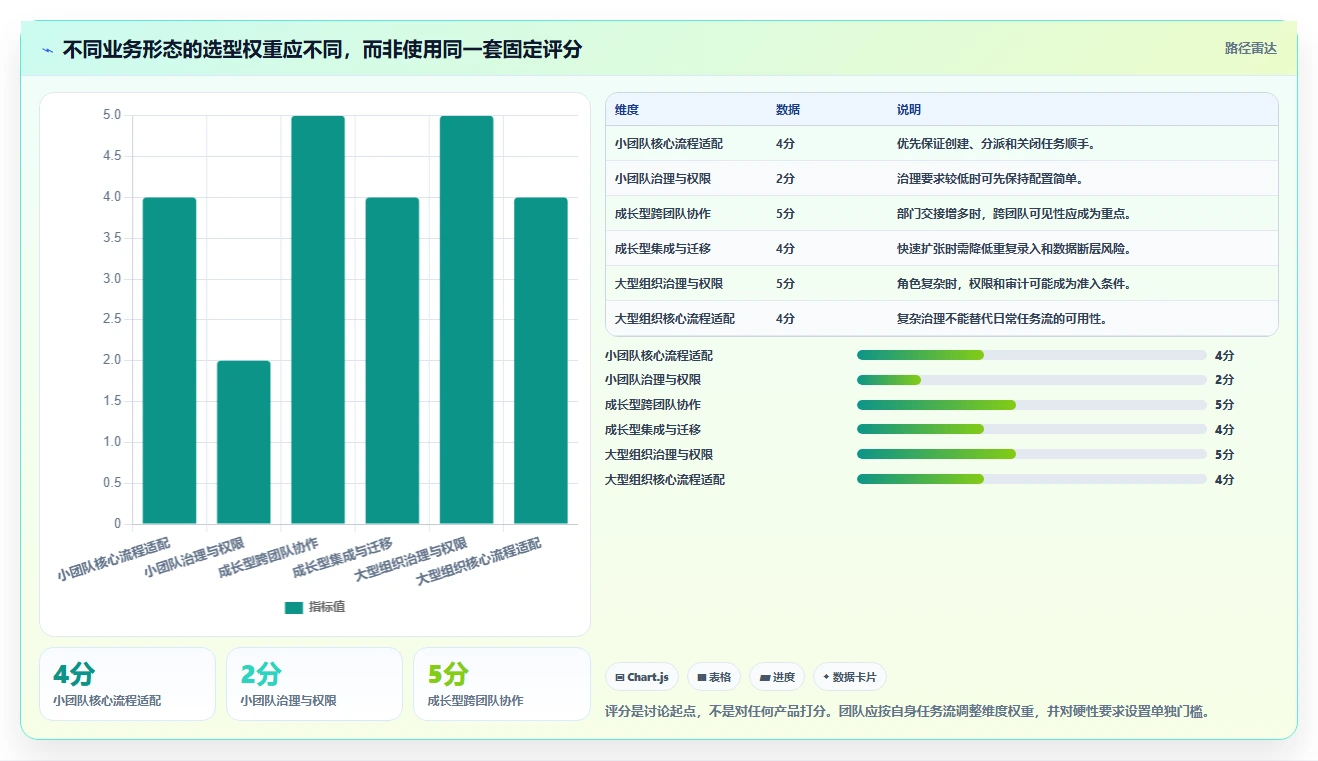The height and width of the screenshot is (761, 1318).
Task: Click the description 优先保证创建、分派和关闭任务顺手。
Action: click(x=997, y=144)
